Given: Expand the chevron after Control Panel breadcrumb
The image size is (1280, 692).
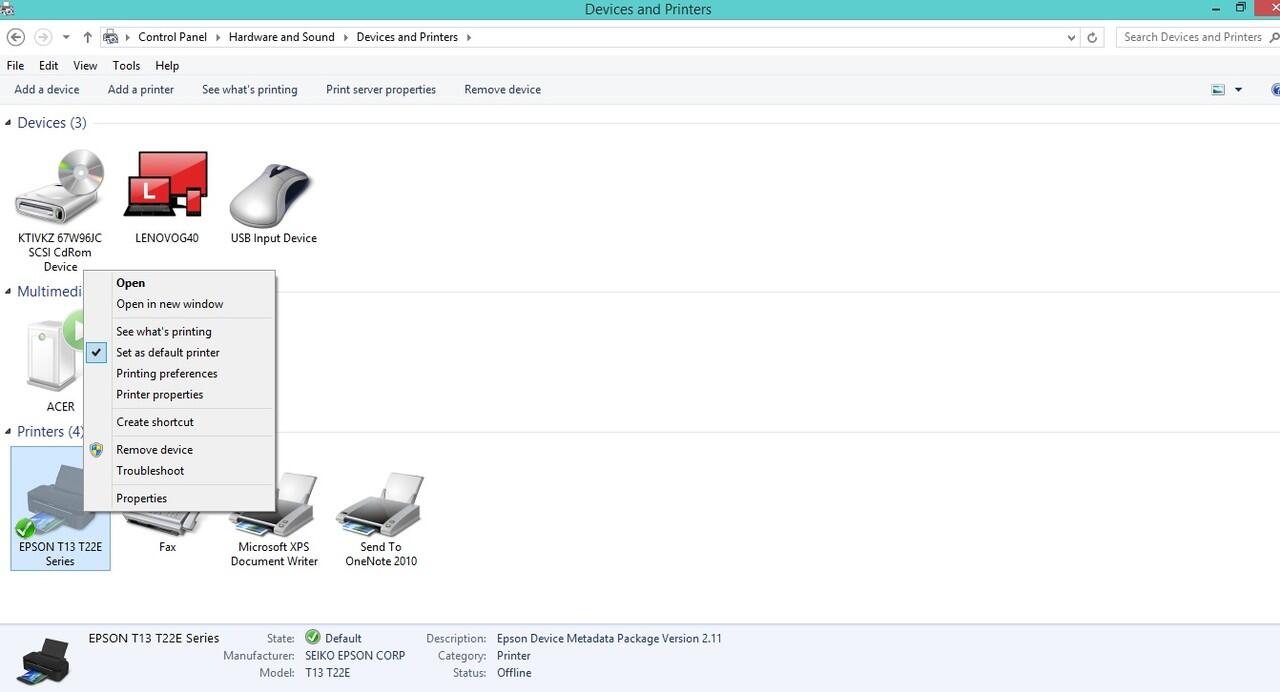Looking at the screenshot, I should 218,37.
